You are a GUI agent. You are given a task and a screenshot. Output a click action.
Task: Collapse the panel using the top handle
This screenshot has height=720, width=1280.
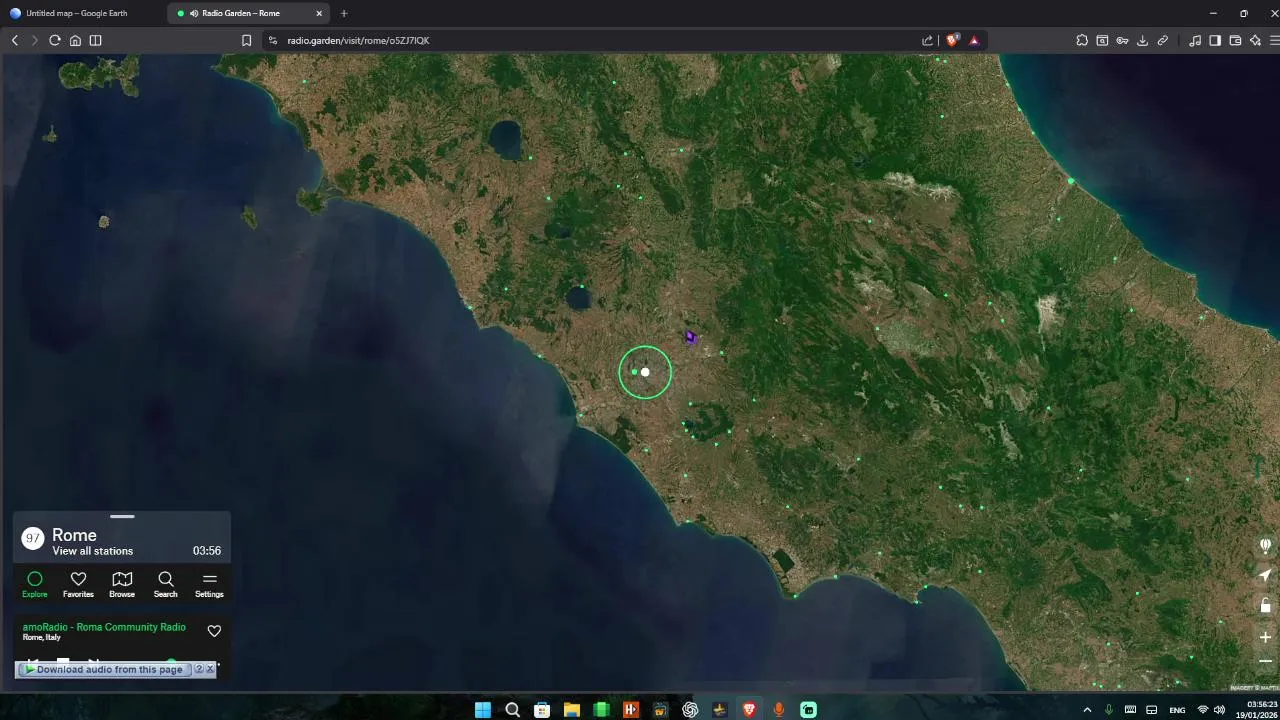coord(122,516)
